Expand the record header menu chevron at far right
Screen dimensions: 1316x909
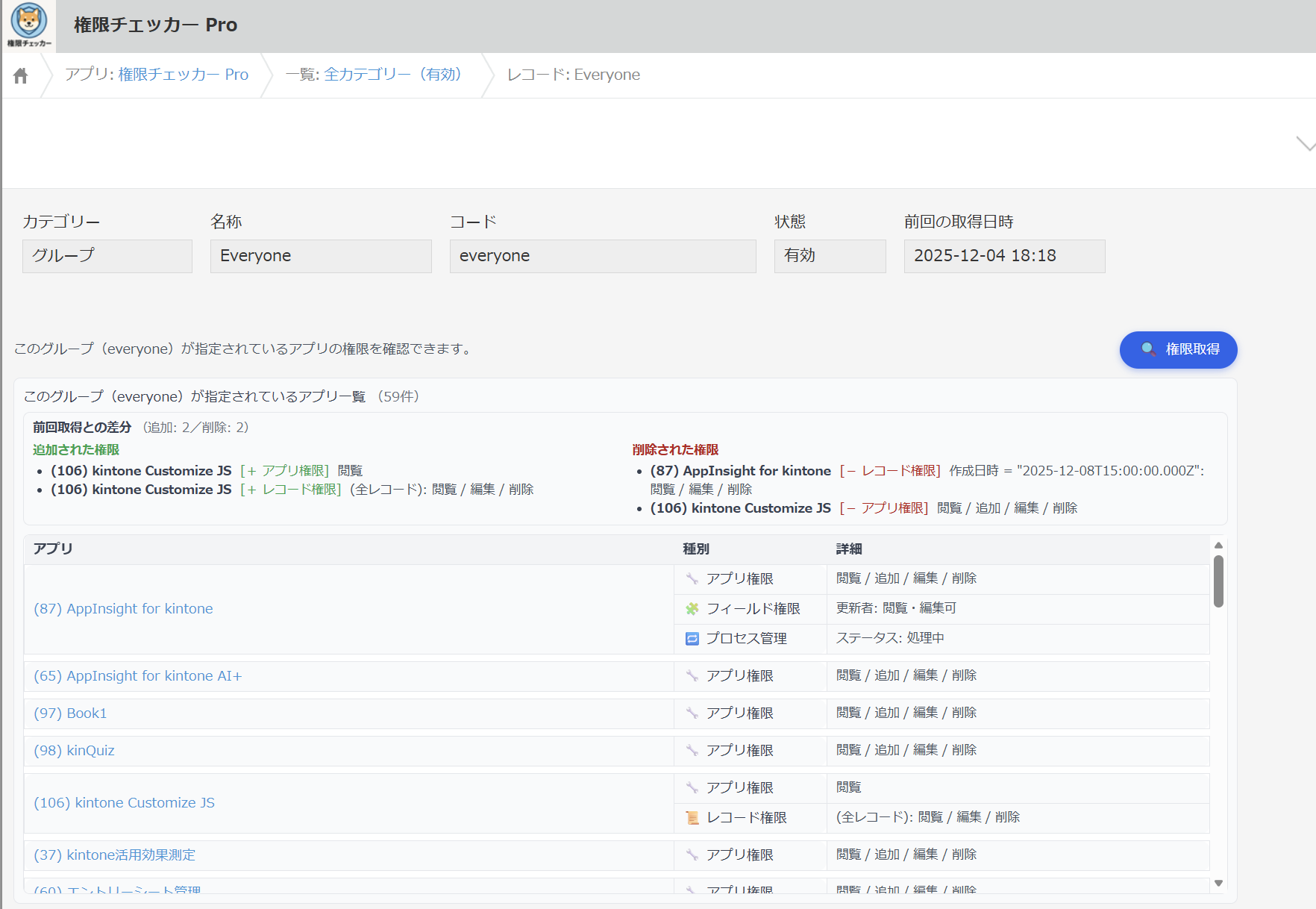(x=1306, y=144)
